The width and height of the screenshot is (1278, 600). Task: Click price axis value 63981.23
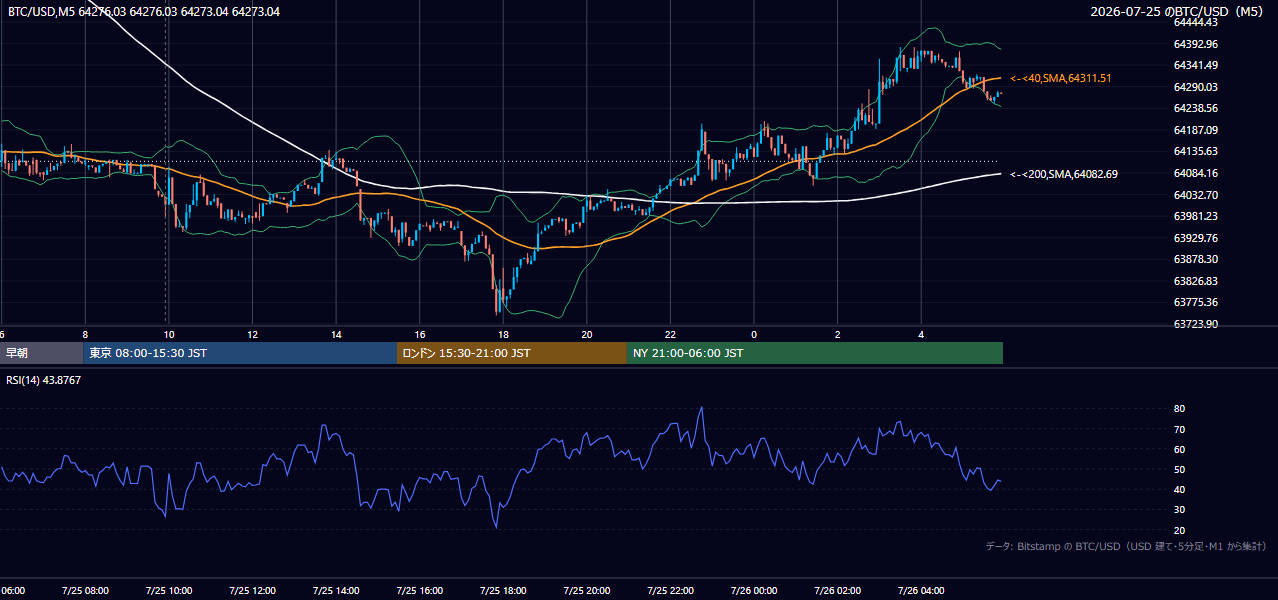tap(1195, 216)
